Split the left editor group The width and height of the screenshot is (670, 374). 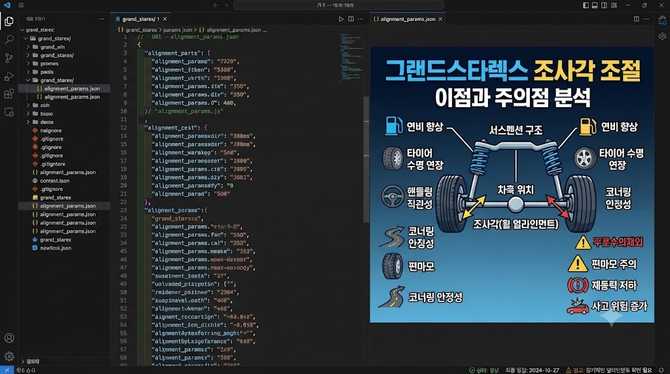click(x=351, y=19)
